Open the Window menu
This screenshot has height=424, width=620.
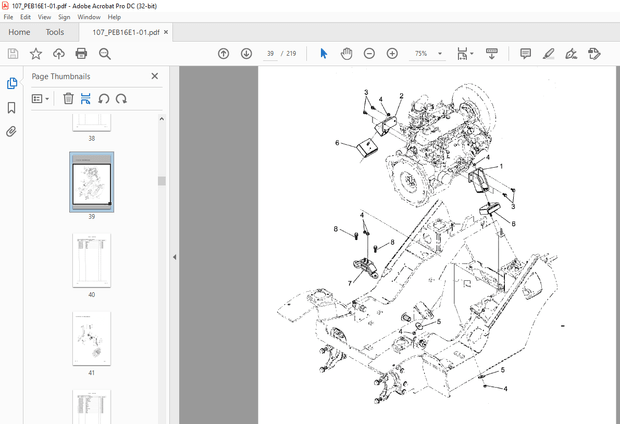89,17
